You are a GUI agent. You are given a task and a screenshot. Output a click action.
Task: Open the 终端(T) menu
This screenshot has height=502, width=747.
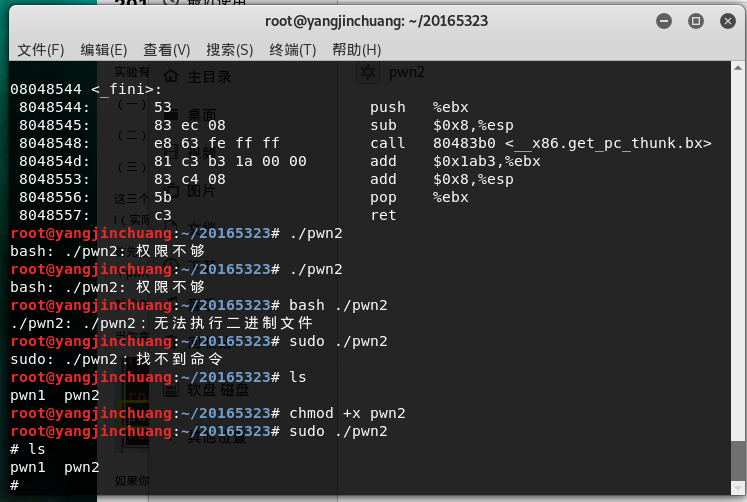tap(293, 50)
